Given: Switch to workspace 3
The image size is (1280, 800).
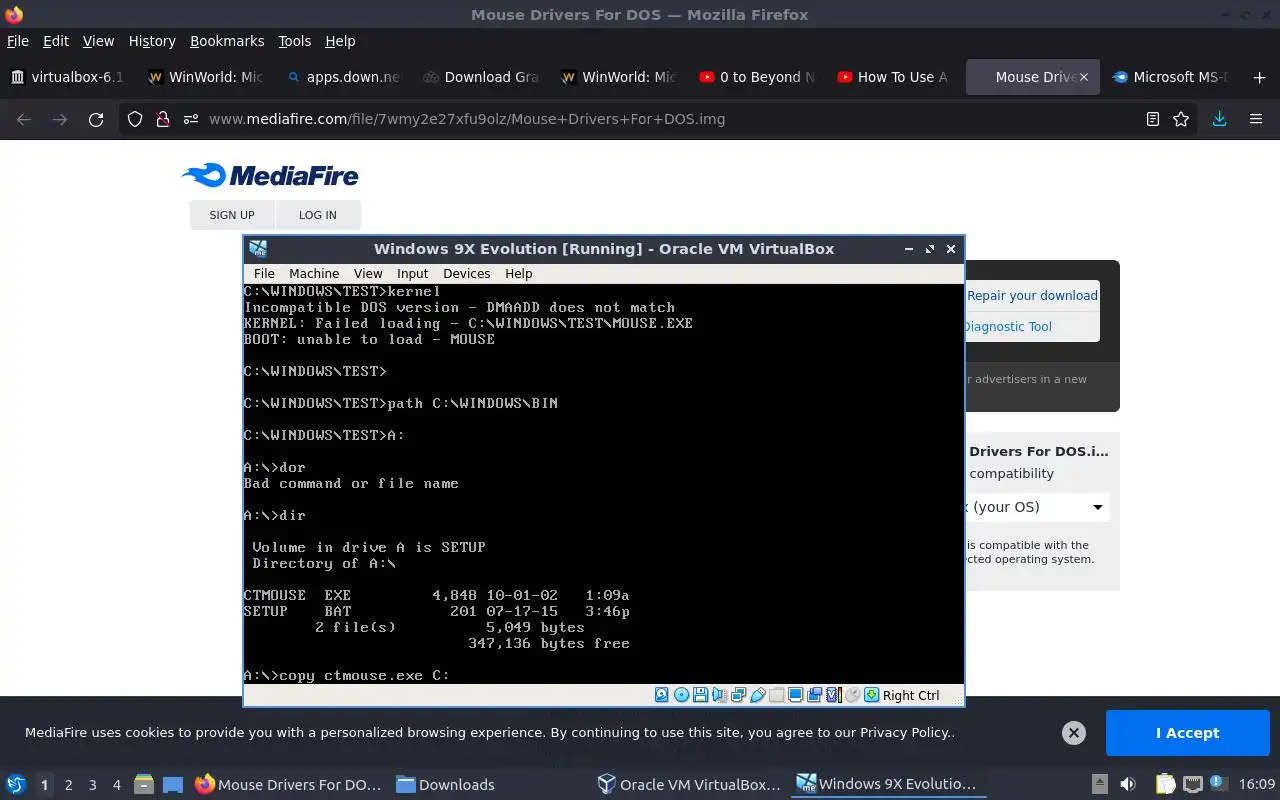Looking at the screenshot, I should pos(92,785).
